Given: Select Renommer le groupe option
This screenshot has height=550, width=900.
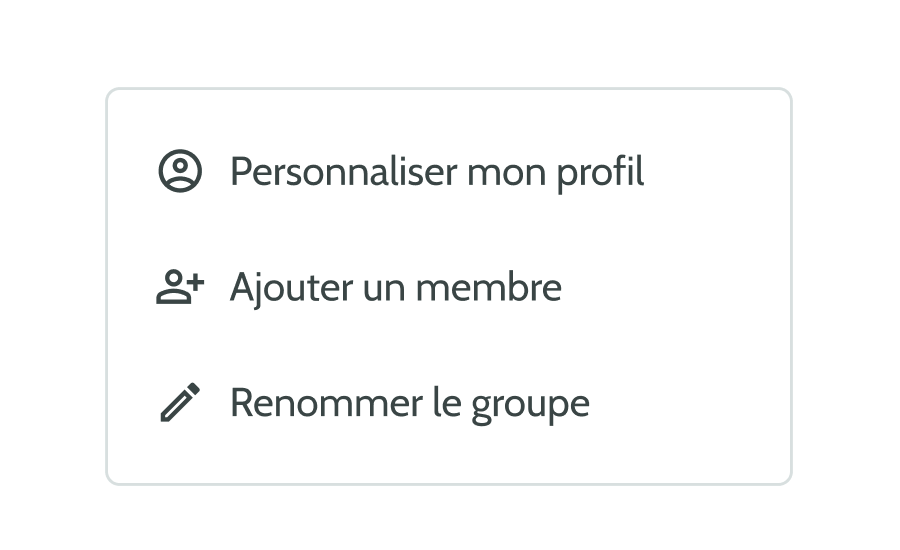Looking at the screenshot, I should click(x=449, y=402).
